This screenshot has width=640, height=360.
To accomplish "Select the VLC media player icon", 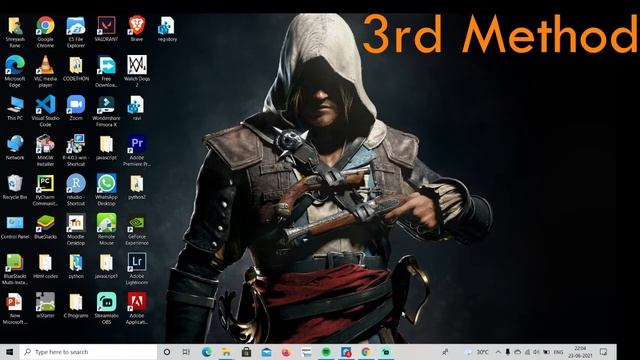I will 45,71.
